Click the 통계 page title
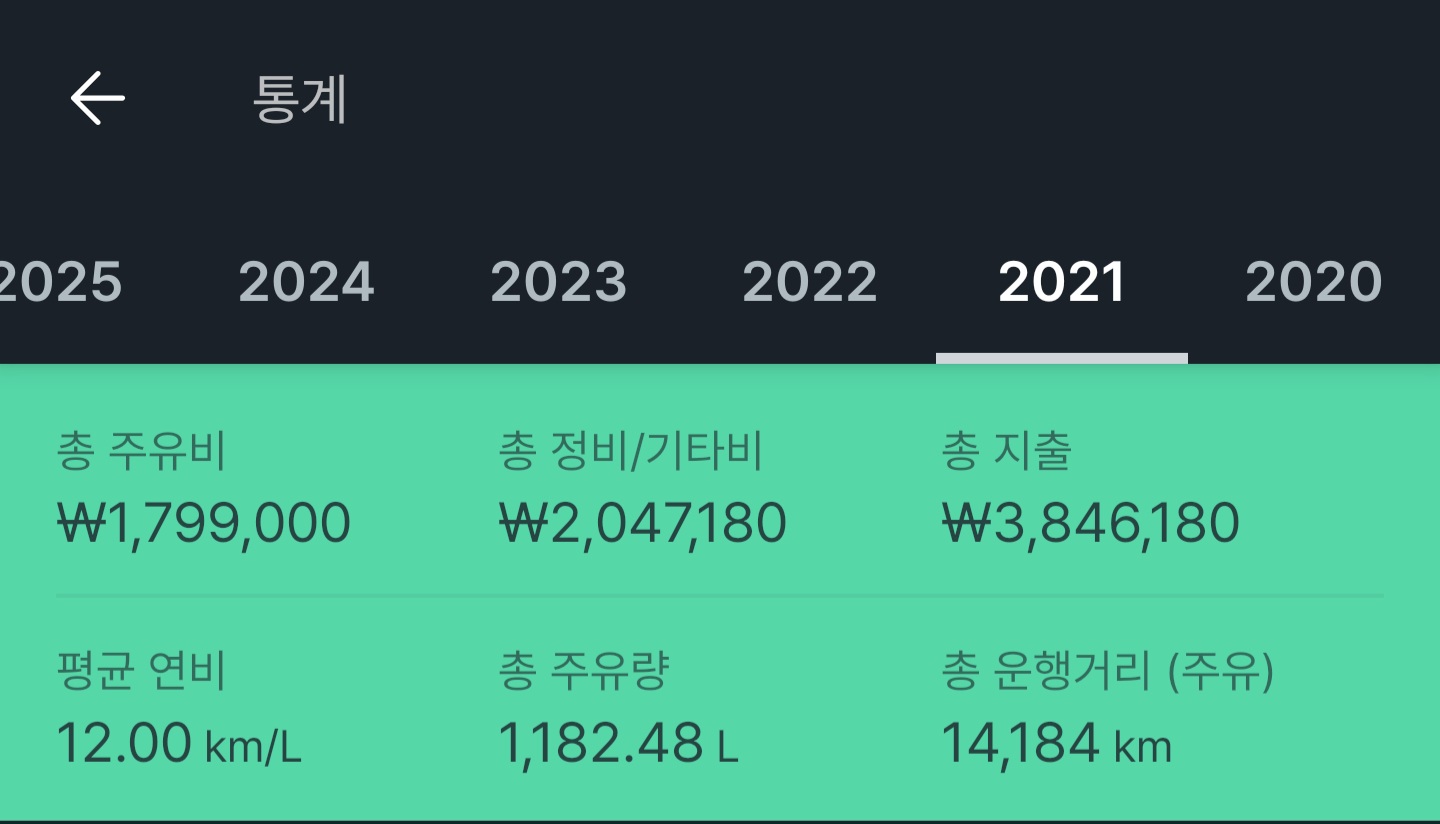The height and width of the screenshot is (824, 1440). click(x=299, y=100)
